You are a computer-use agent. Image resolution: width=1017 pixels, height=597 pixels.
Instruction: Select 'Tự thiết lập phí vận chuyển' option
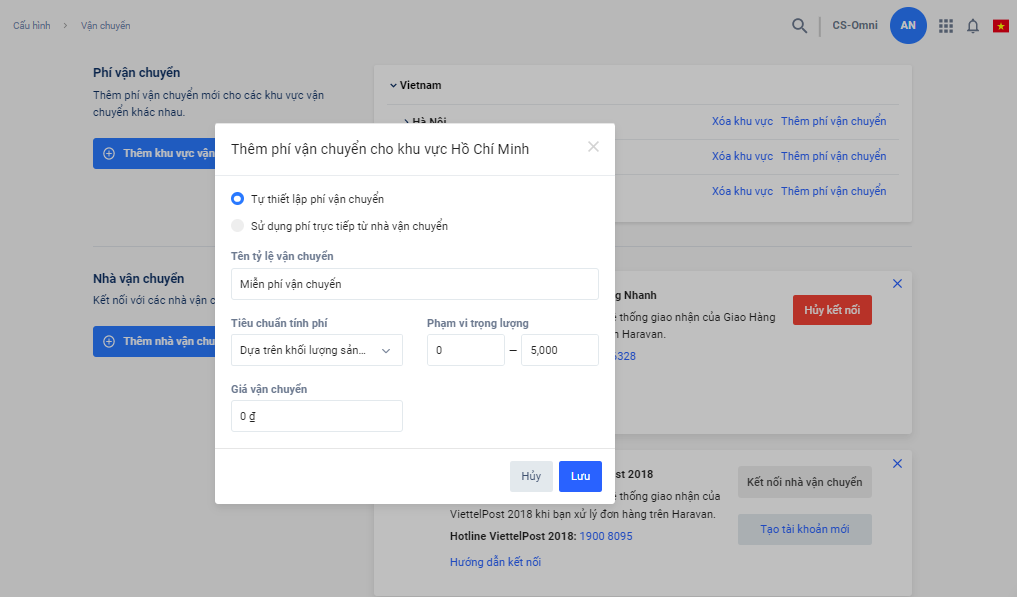tap(238, 199)
